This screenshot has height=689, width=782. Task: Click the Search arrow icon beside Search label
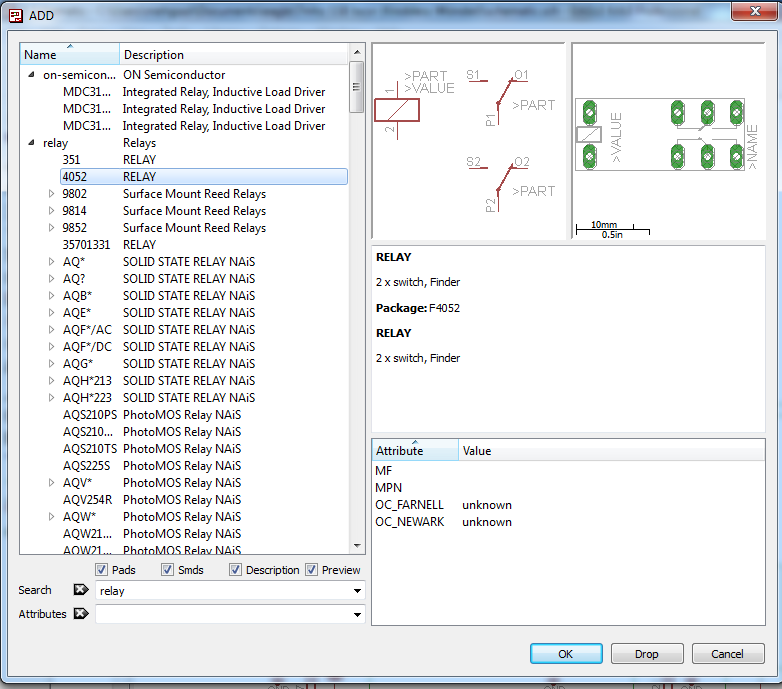tap(81, 591)
